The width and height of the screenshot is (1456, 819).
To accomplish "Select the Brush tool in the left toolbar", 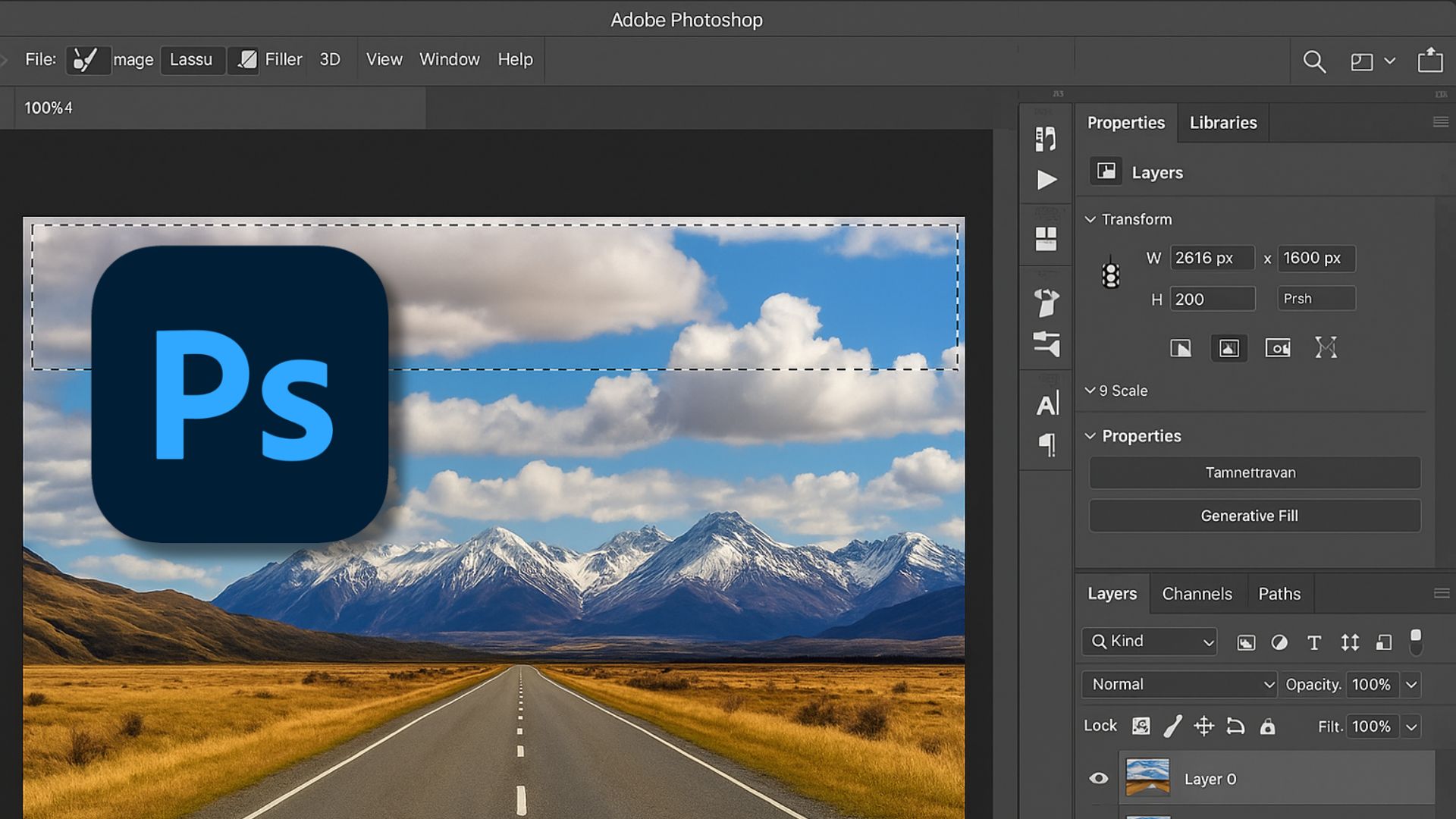I will point(87,59).
